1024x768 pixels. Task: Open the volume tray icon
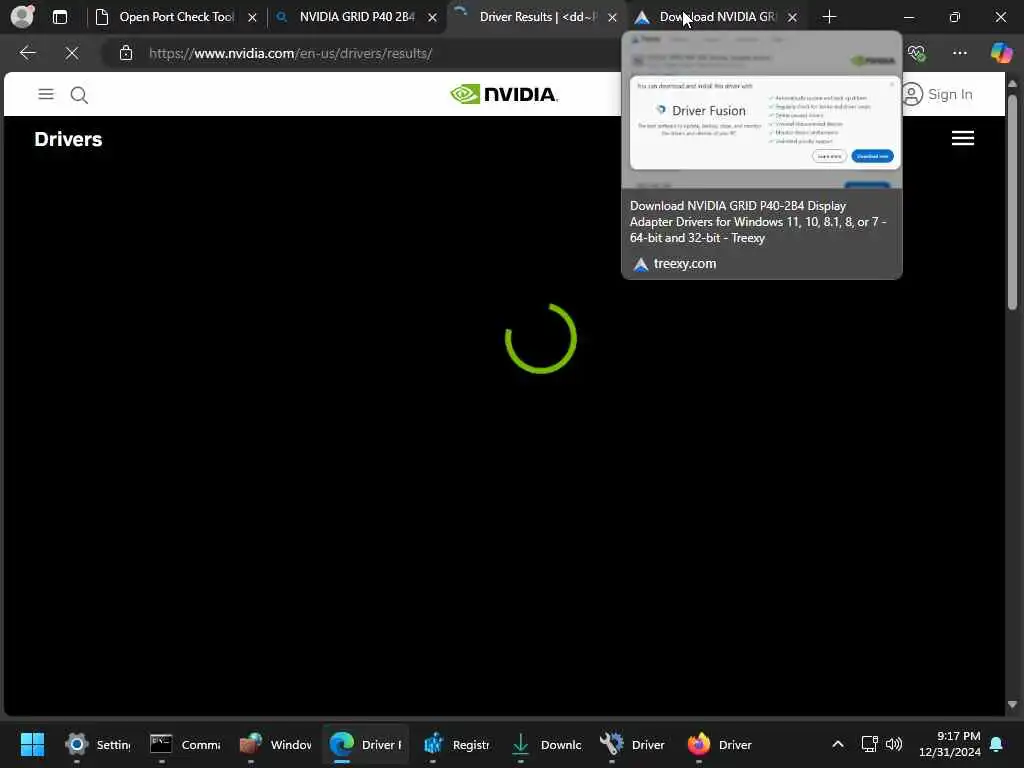893,744
